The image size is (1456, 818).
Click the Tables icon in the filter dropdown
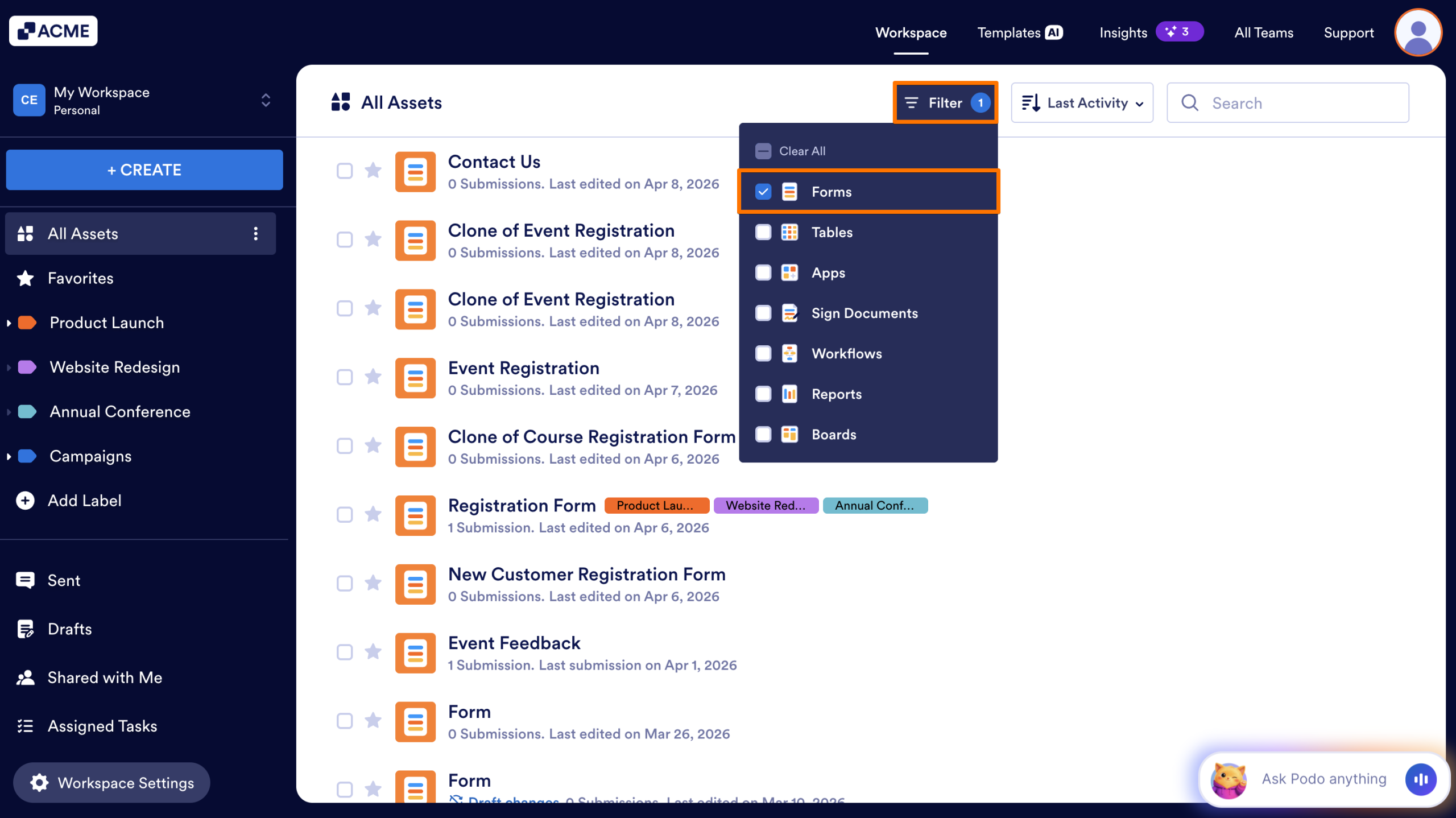(x=789, y=232)
